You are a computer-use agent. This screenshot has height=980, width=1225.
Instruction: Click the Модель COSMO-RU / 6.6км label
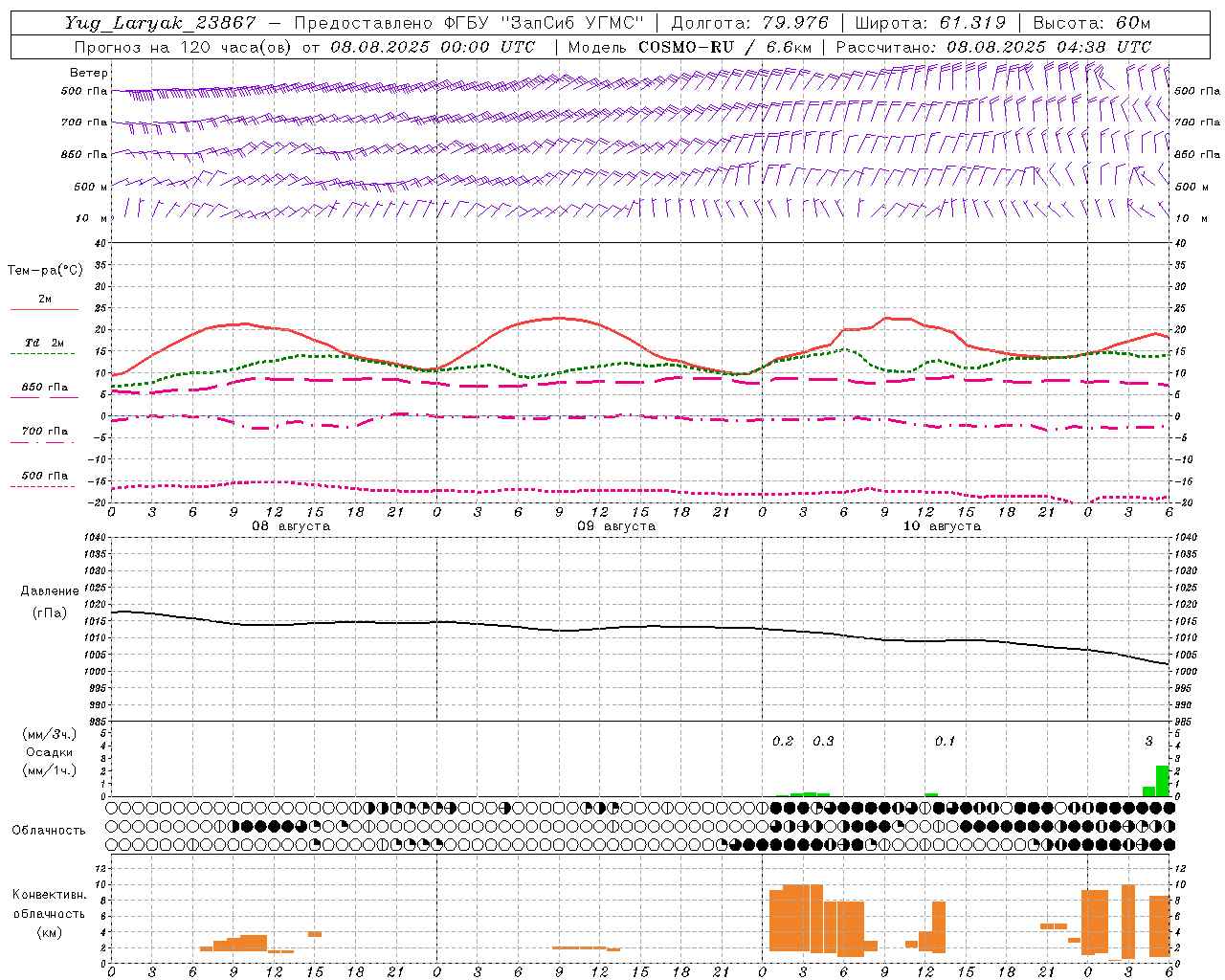click(x=690, y=47)
